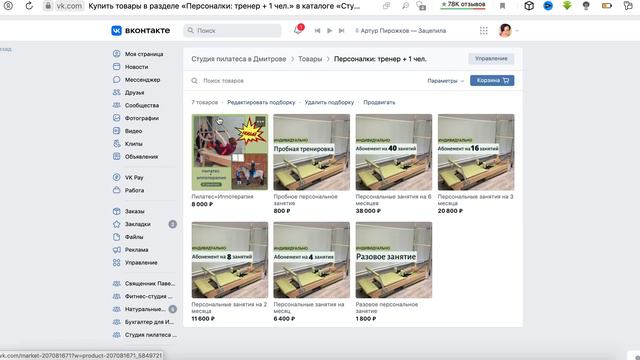This screenshot has height=360, width=640.
Task: Open Мессенджер in the sidebar
Action: (x=137, y=80)
